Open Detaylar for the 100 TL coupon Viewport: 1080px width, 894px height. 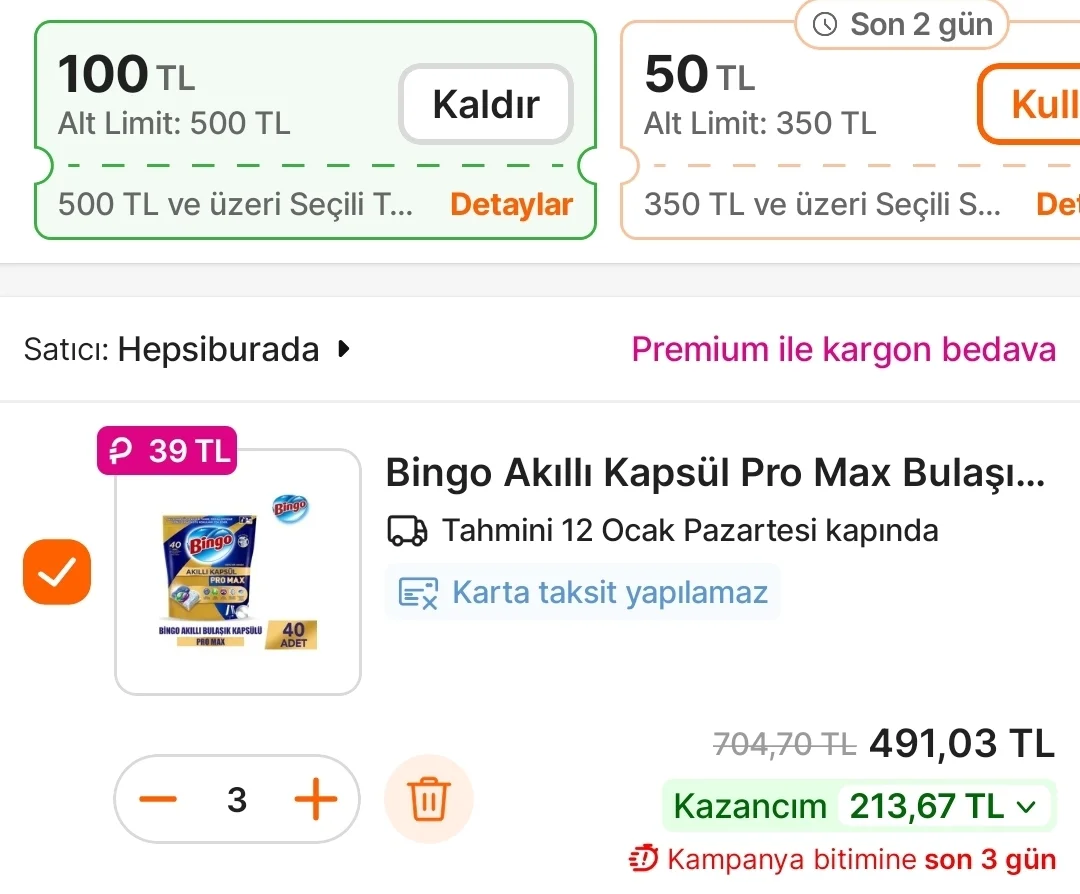point(511,205)
